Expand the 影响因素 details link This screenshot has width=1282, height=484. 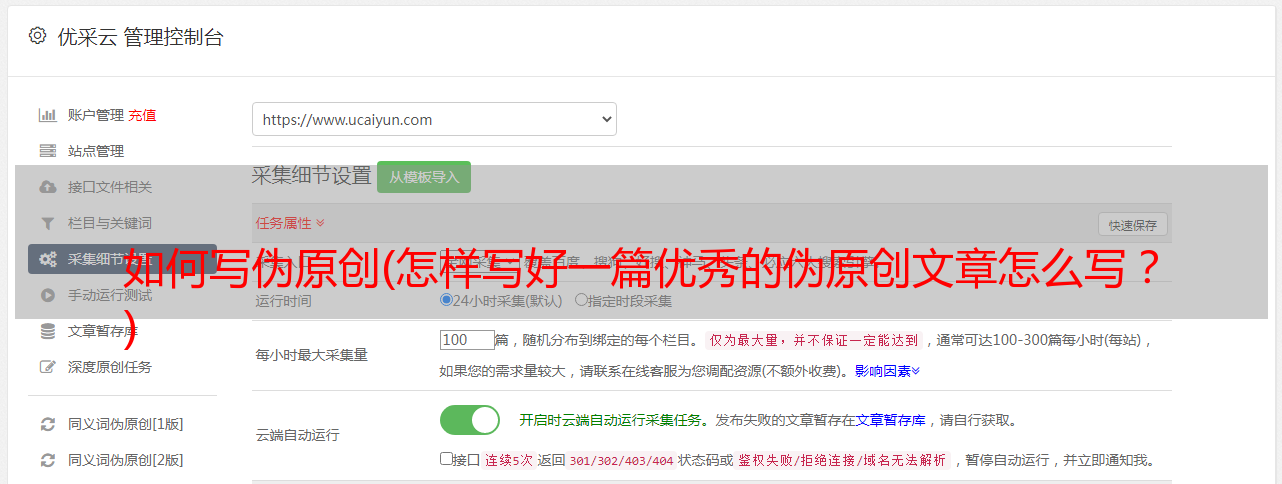[x=887, y=371]
